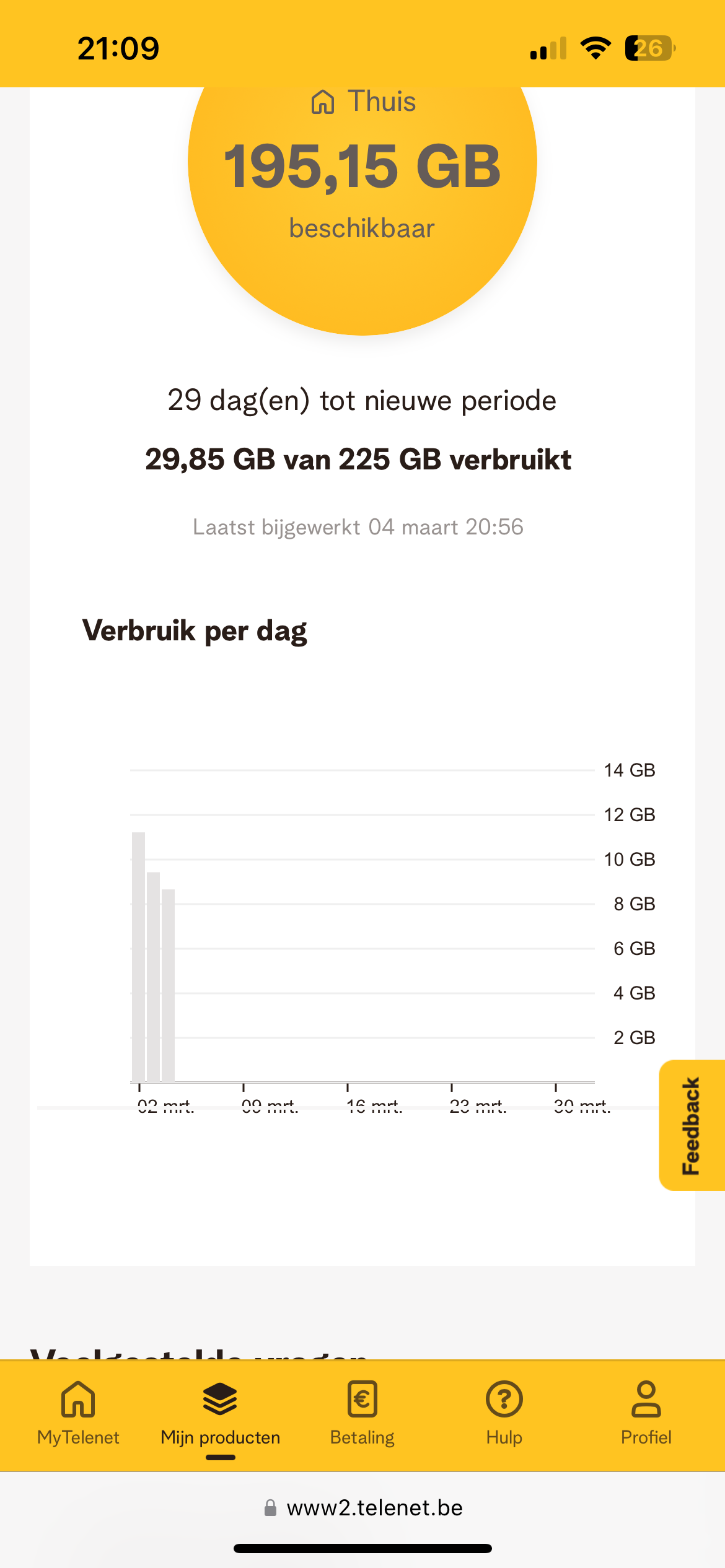Tap the battery indicator icon

pyautogui.click(x=649, y=48)
